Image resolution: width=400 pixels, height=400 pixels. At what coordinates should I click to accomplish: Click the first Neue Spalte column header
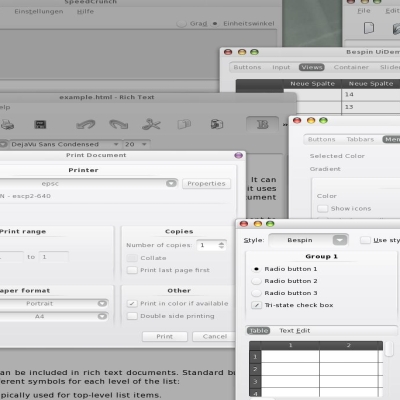[x=312, y=84]
